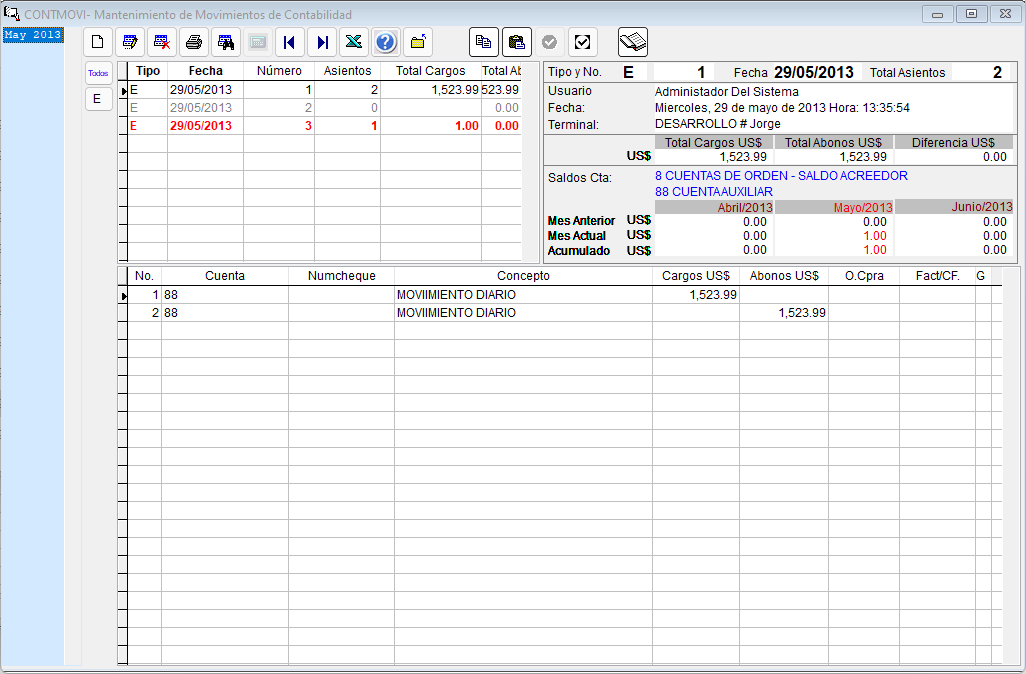
Task: Go to first record arrow icon
Action: pyautogui.click(x=289, y=43)
